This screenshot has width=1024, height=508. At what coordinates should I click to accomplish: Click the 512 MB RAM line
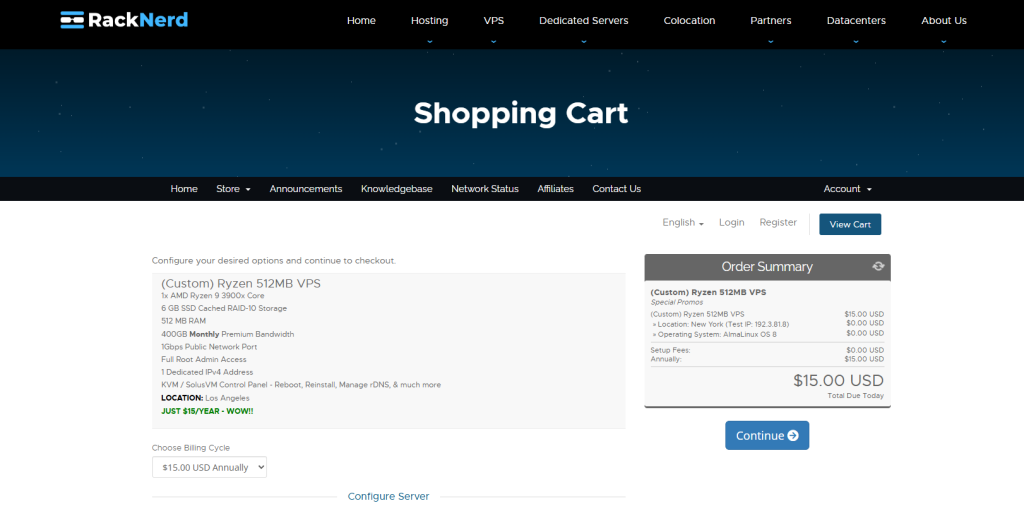184,321
